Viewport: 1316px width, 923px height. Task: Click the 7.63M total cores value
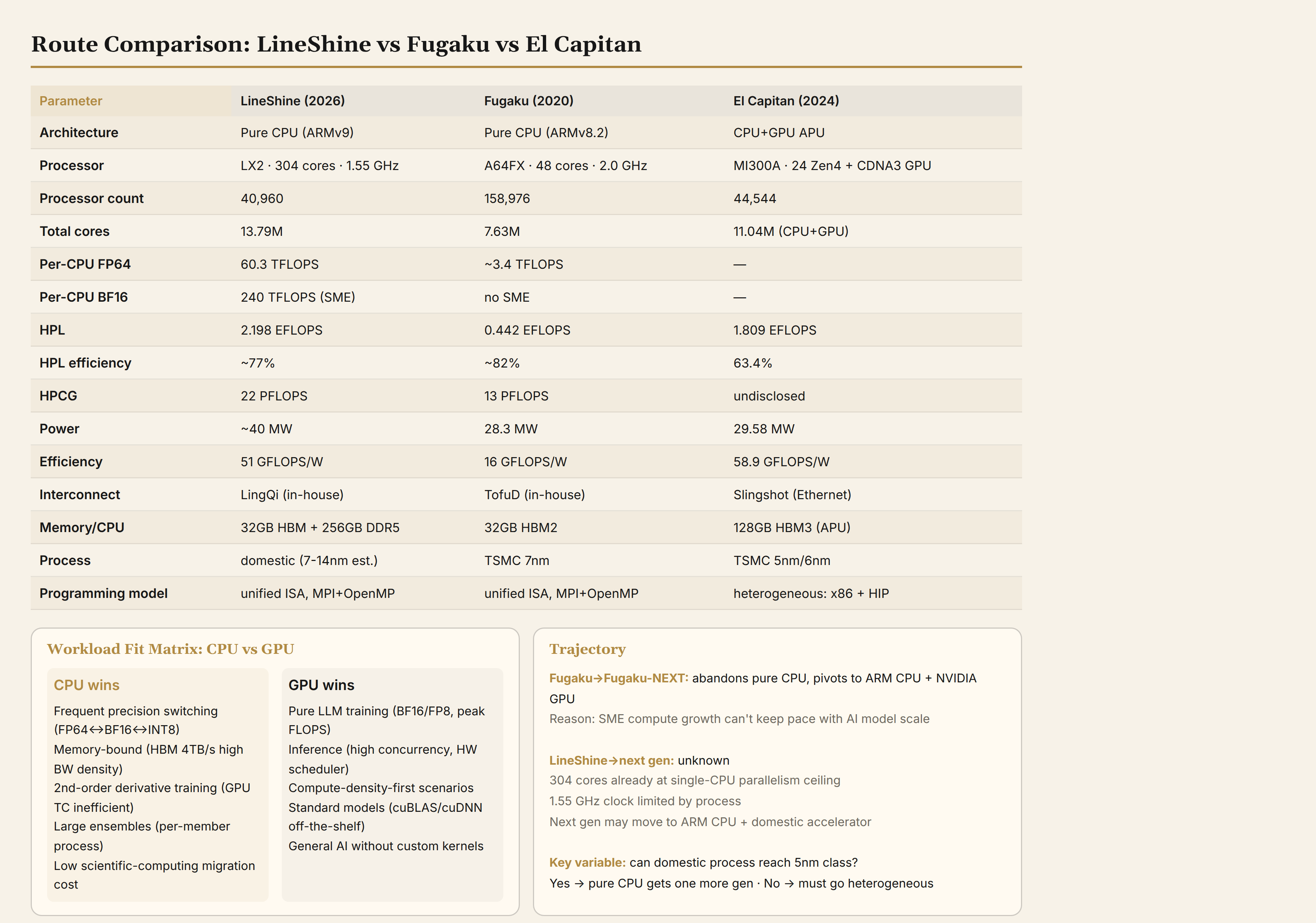(502, 231)
